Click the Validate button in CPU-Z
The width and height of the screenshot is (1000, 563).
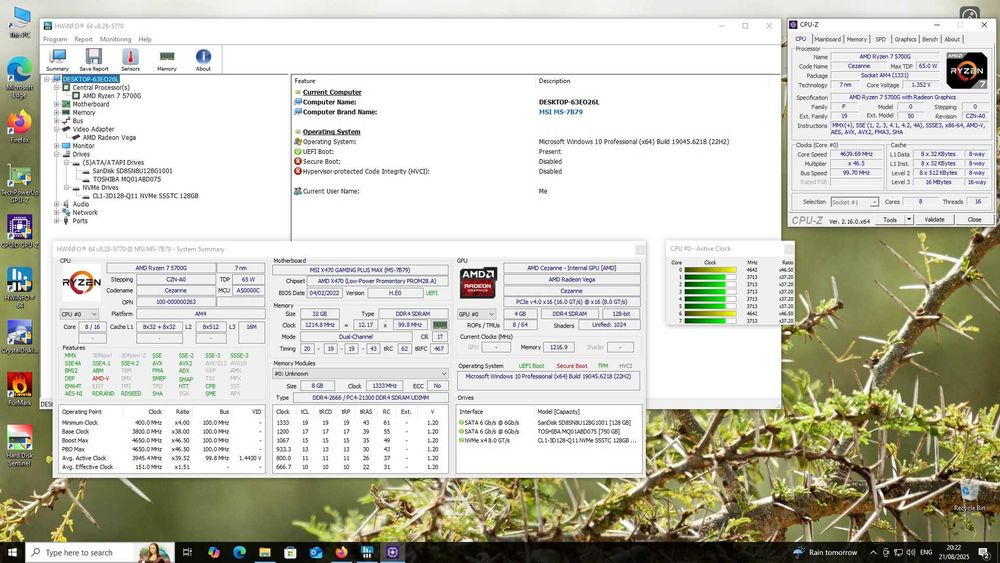click(x=934, y=219)
